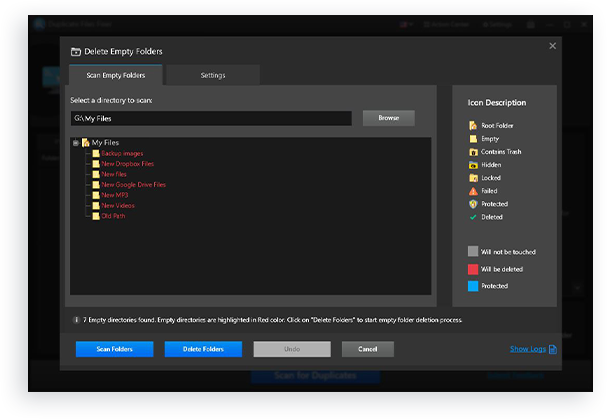Click the Failed warning triangle icon

pos(473,190)
